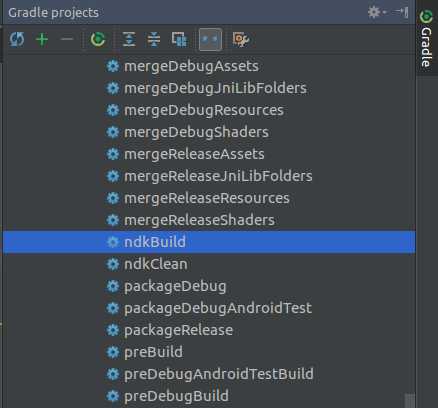438x408 pixels.
Task: Toggle offline mode button
Action: pos(210,39)
